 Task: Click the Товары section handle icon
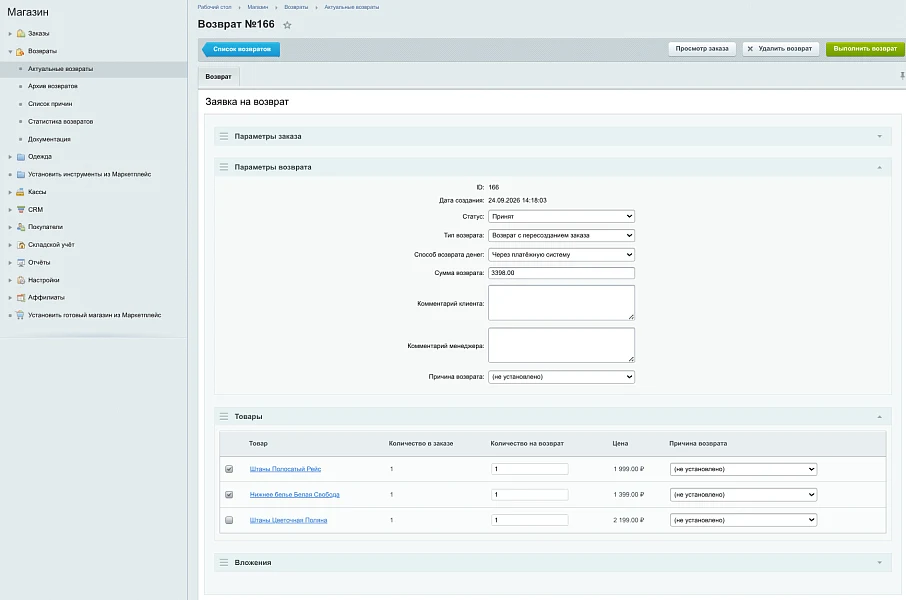coord(224,416)
